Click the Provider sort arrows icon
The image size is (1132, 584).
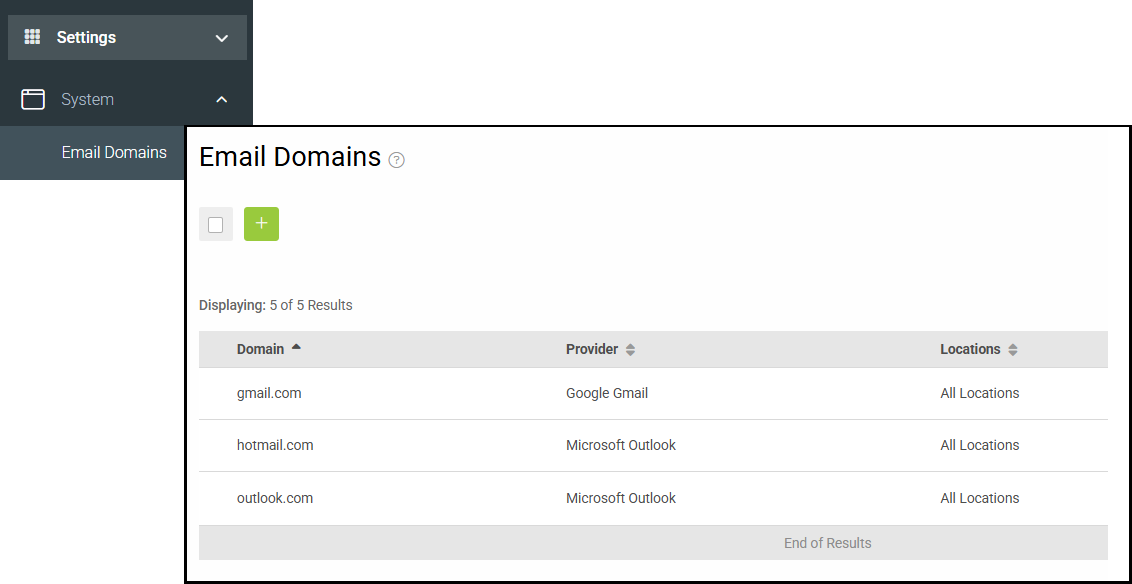pyautogui.click(x=630, y=349)
